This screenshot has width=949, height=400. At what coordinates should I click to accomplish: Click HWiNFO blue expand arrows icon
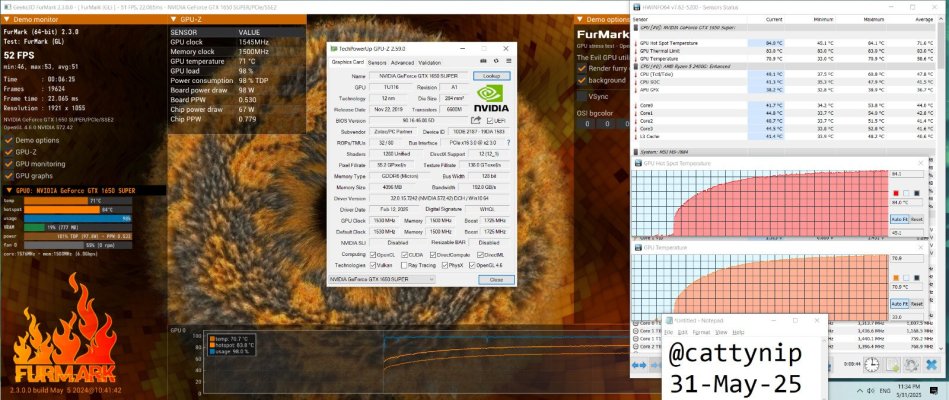click(639, 365)
